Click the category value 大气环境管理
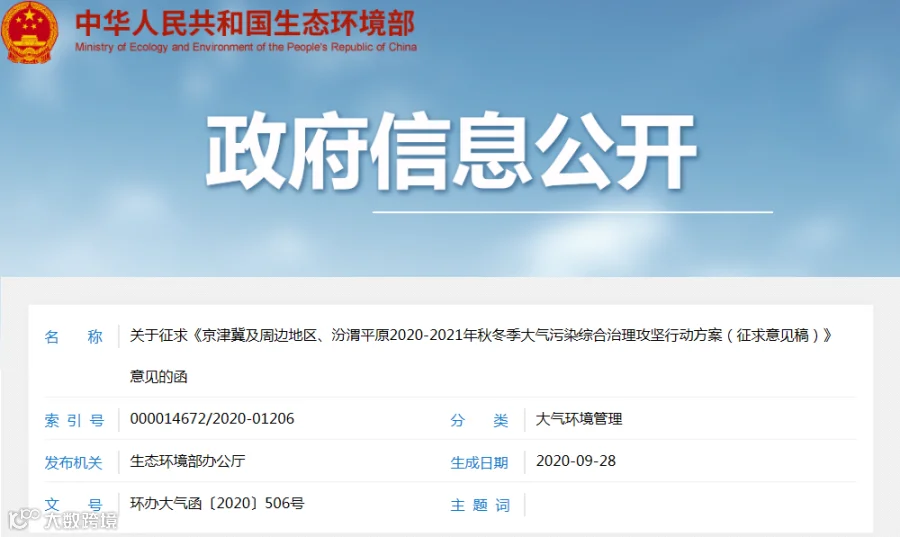900x537 pixels. coord(579,419)
